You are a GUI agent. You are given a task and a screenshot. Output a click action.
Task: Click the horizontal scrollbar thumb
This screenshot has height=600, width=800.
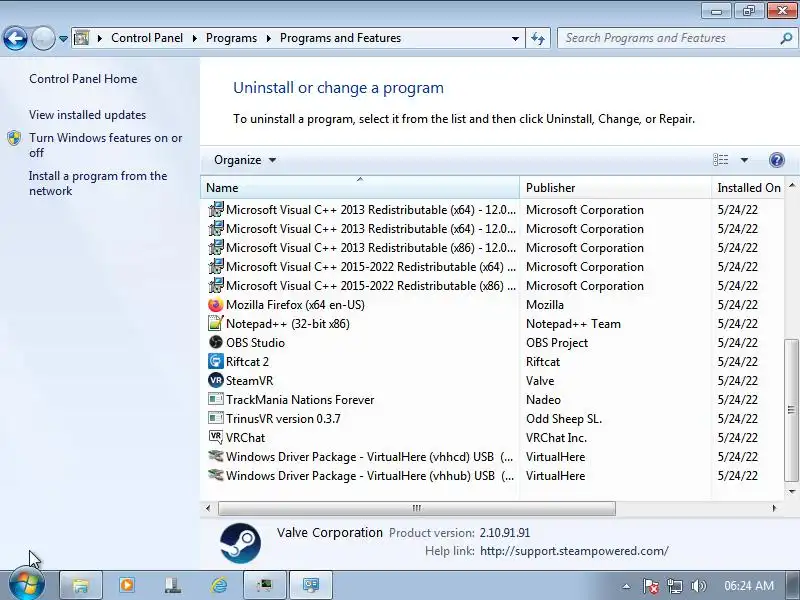[x=417, y=508]
